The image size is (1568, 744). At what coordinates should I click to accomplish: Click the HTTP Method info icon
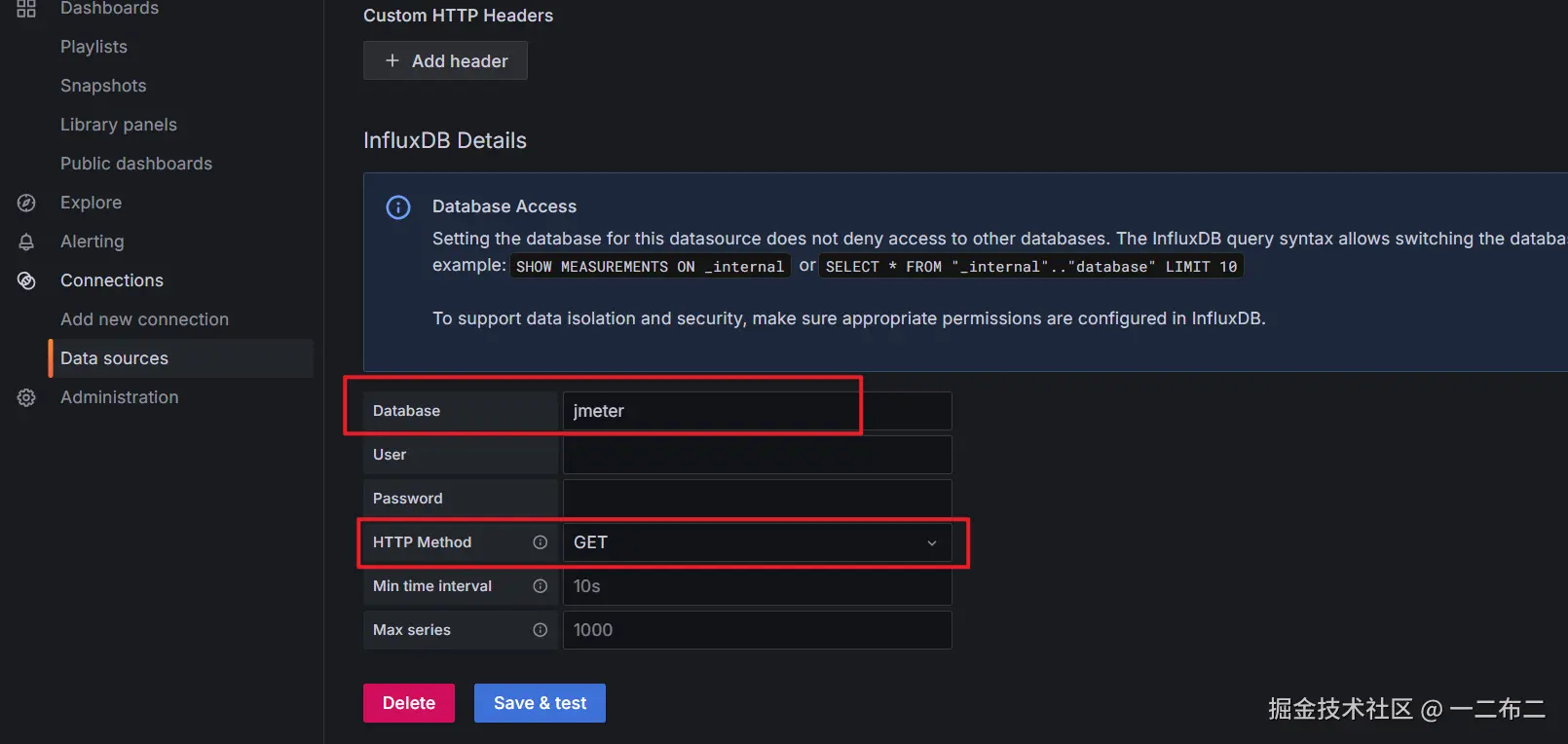[x=540, y=542]
